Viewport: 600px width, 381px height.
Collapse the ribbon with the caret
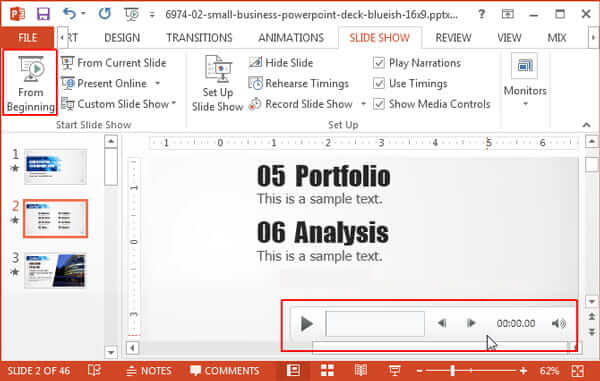coord(586,125)
